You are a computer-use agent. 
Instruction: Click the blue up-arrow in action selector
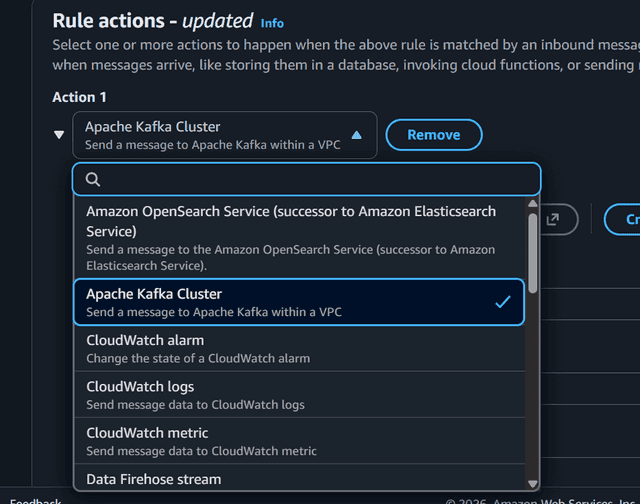pyautogui.click(x=357, y=135)
